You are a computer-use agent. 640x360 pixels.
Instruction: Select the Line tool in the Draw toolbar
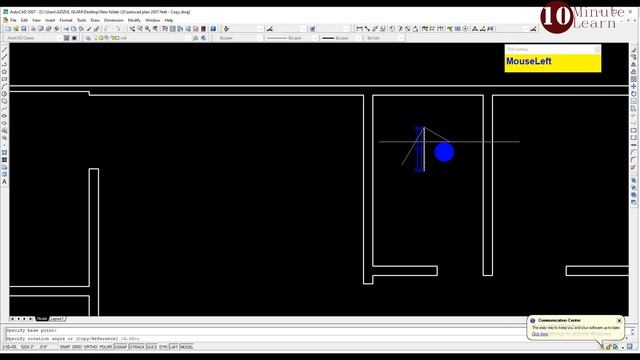point(4,50)
